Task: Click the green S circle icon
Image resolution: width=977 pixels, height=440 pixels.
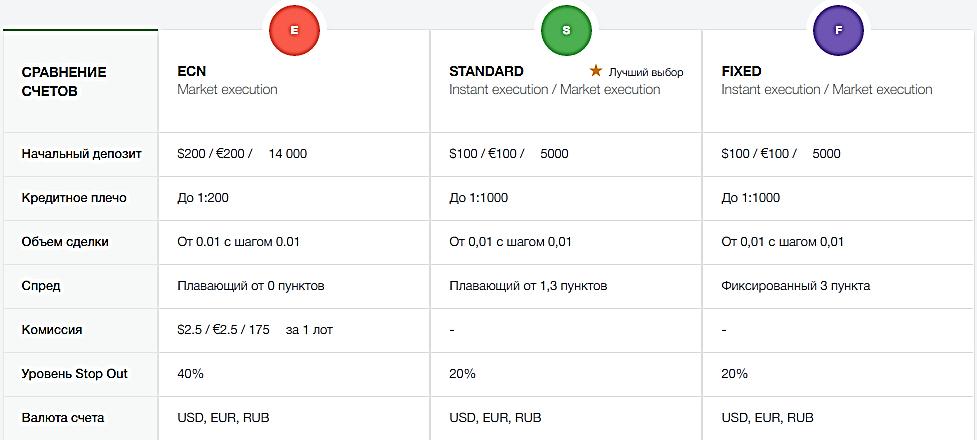Action: (x=566, y=31)
